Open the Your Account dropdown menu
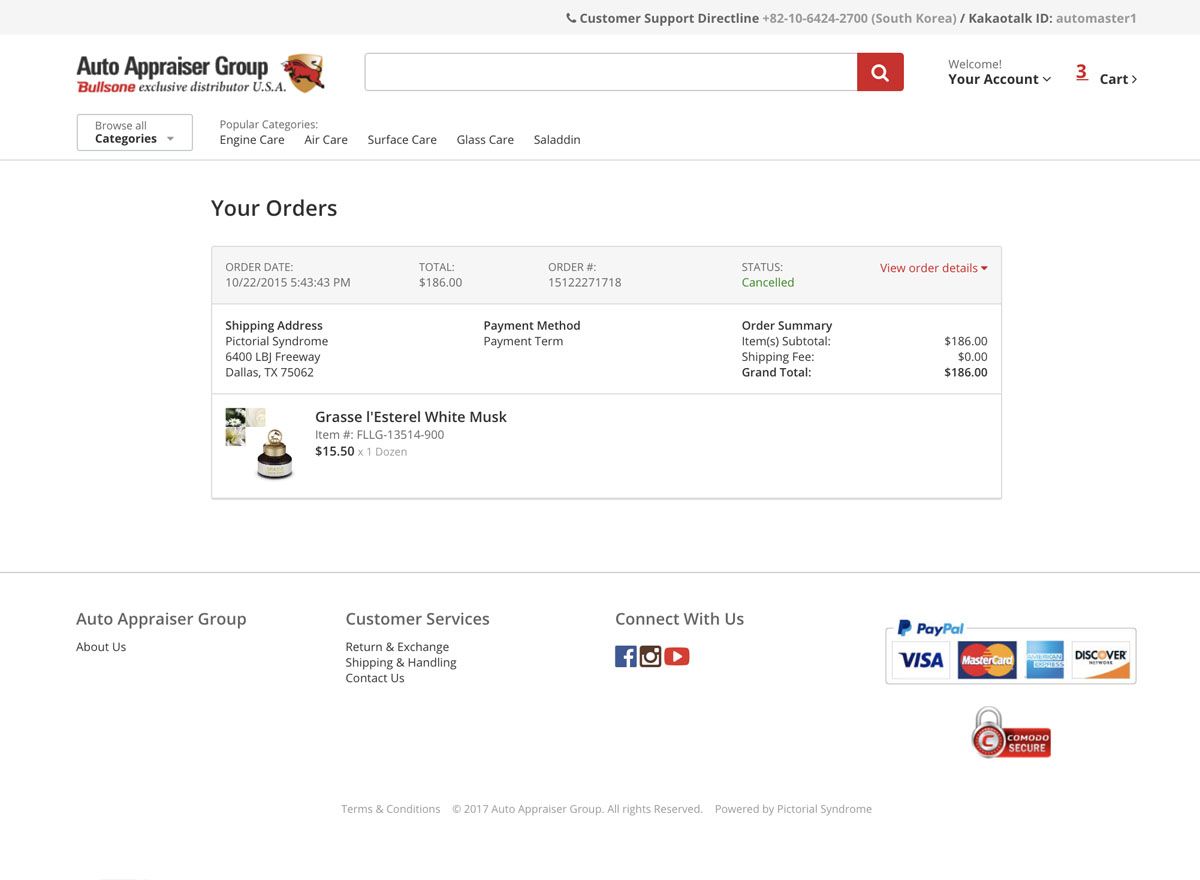 (x=999, y=79)
